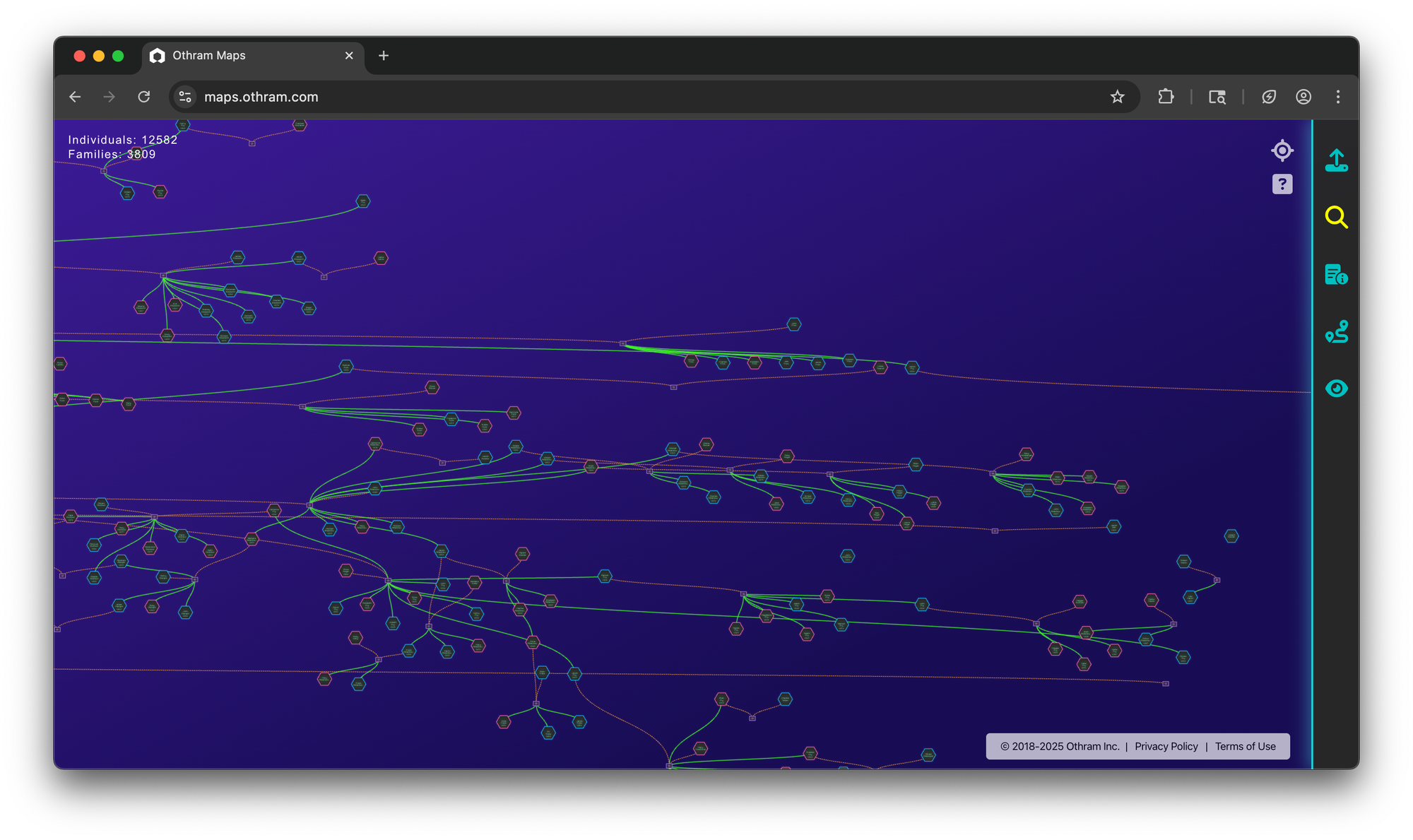The width and height of the screenshot is (1413, 840).
Task: Open a new browser tab
Action: 384,56
